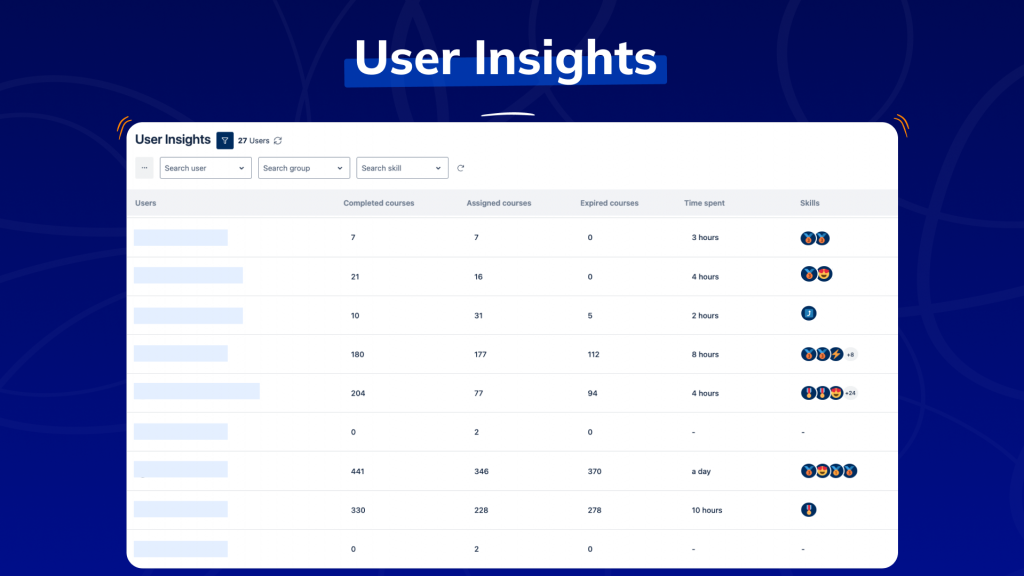Image resolution: width=1024 pixels, height=576 pixels.
Task: Show the +24 additional skills
Action: point(851,393)
